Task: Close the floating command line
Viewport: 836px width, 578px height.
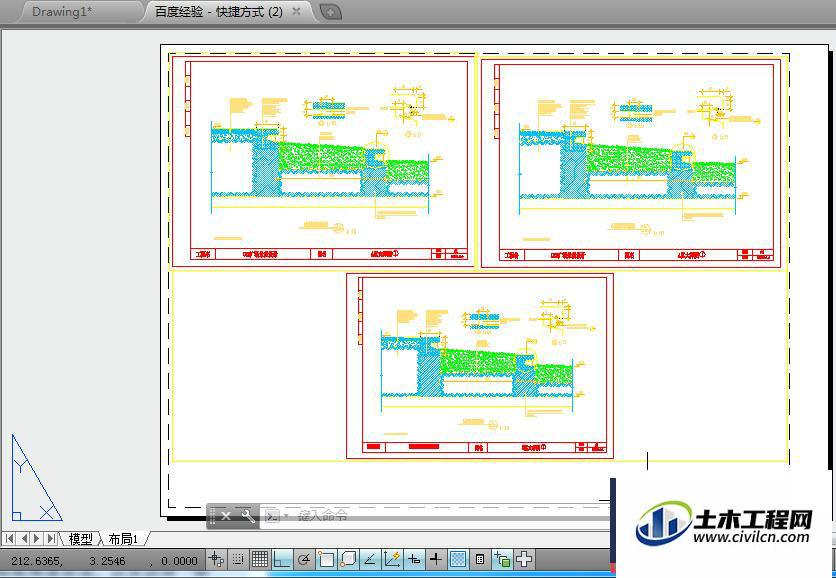Action: 226,516
